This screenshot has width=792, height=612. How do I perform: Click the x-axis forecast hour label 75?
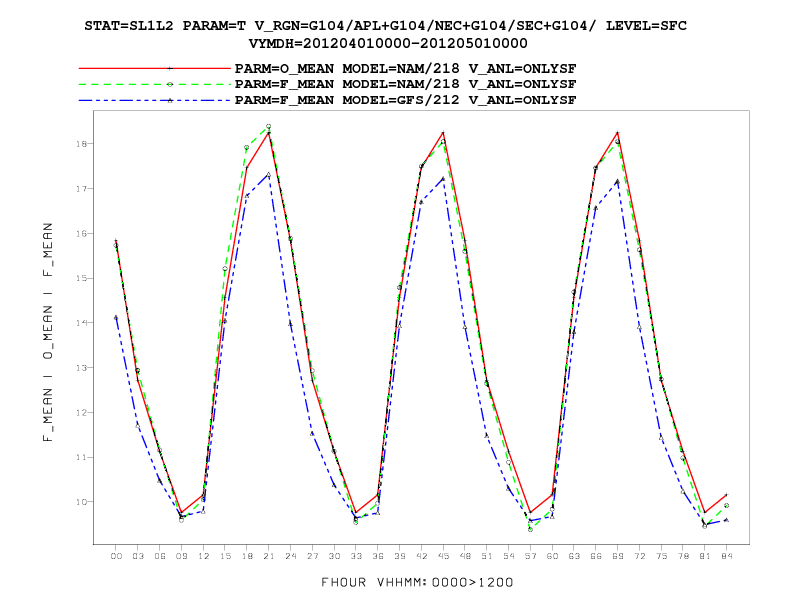coord(661,556)
